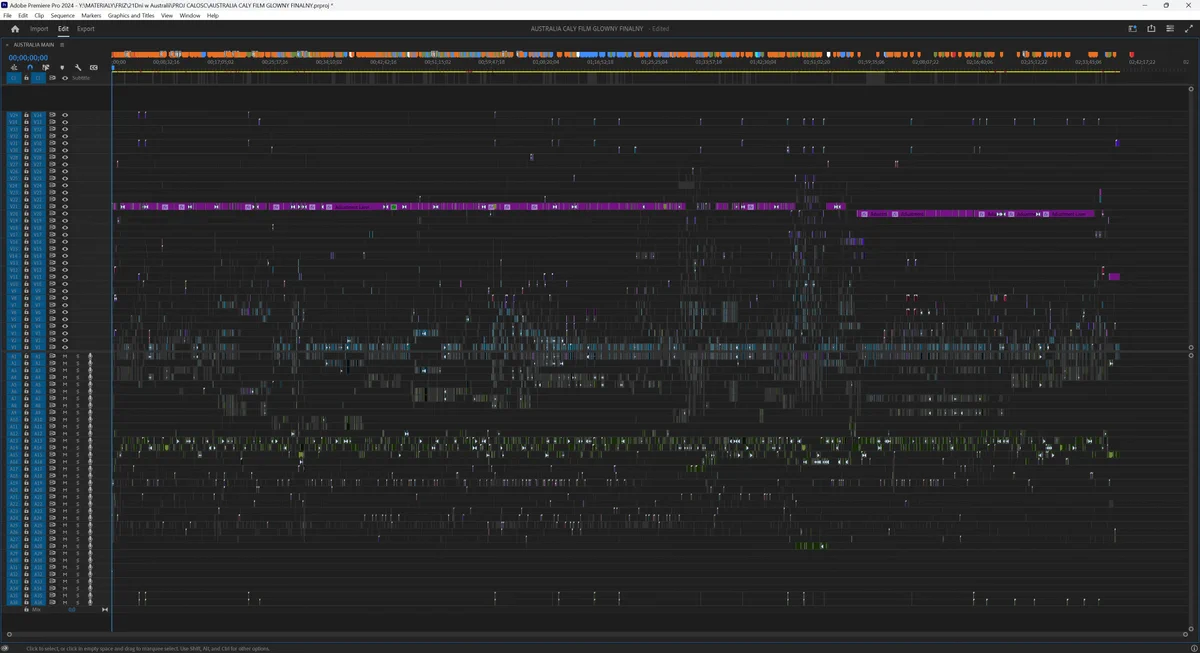Switch to the Import tab
This screenshot has width=1200, height=653.
pyautogui.click(x=39, y=29)
